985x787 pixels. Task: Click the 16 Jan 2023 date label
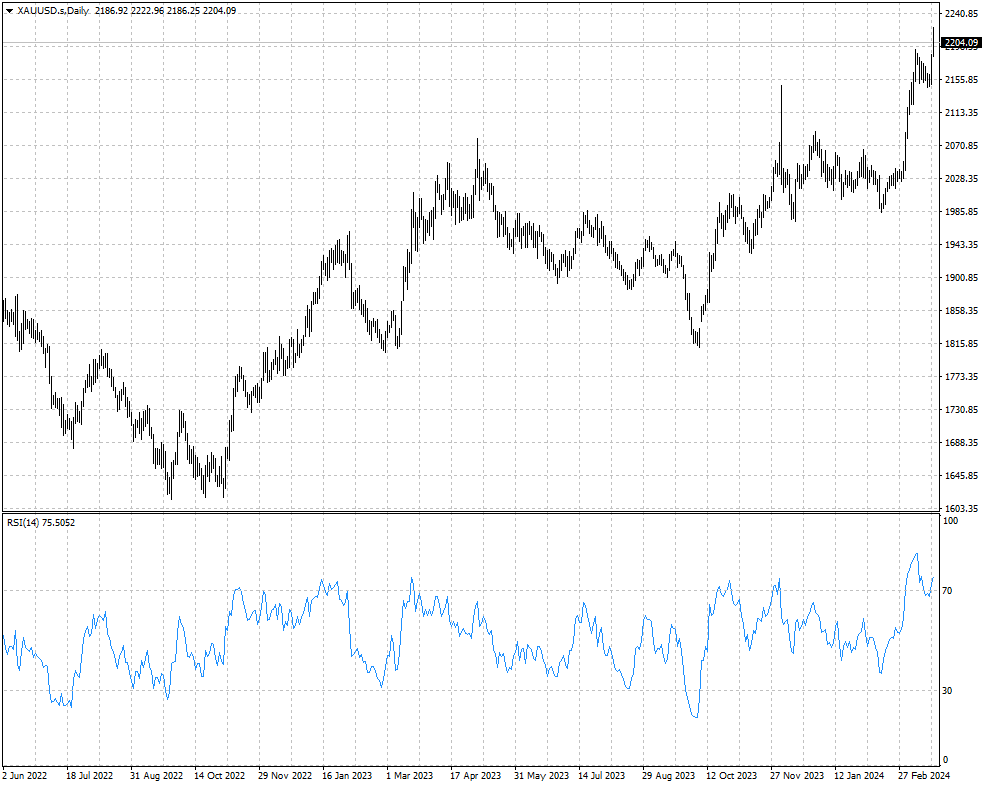345,775
